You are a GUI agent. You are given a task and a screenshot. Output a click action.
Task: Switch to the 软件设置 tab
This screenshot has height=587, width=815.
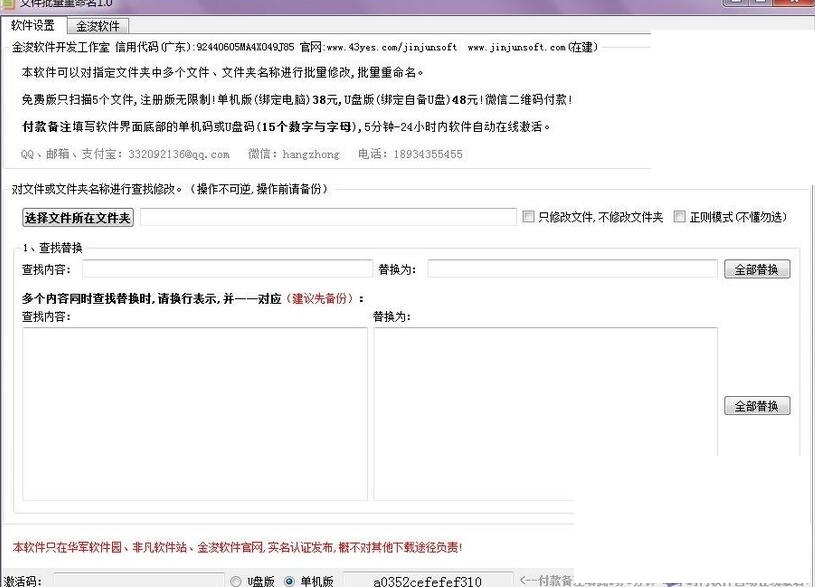click(33, 25)
